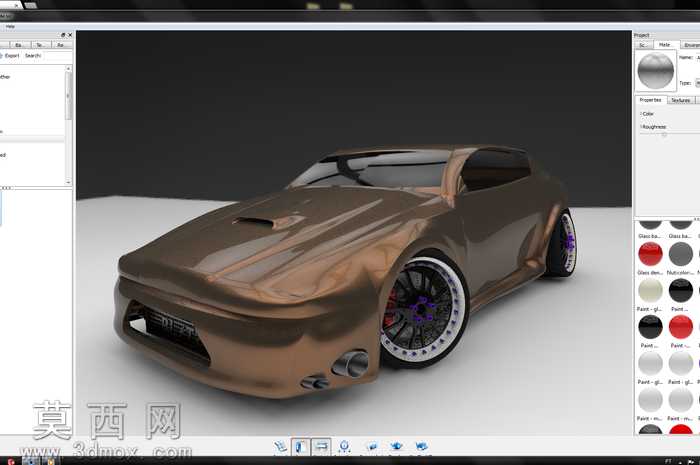The image size is (700, 465).
Task: Select the red glass material sphere
Action: tap(650, 254)
